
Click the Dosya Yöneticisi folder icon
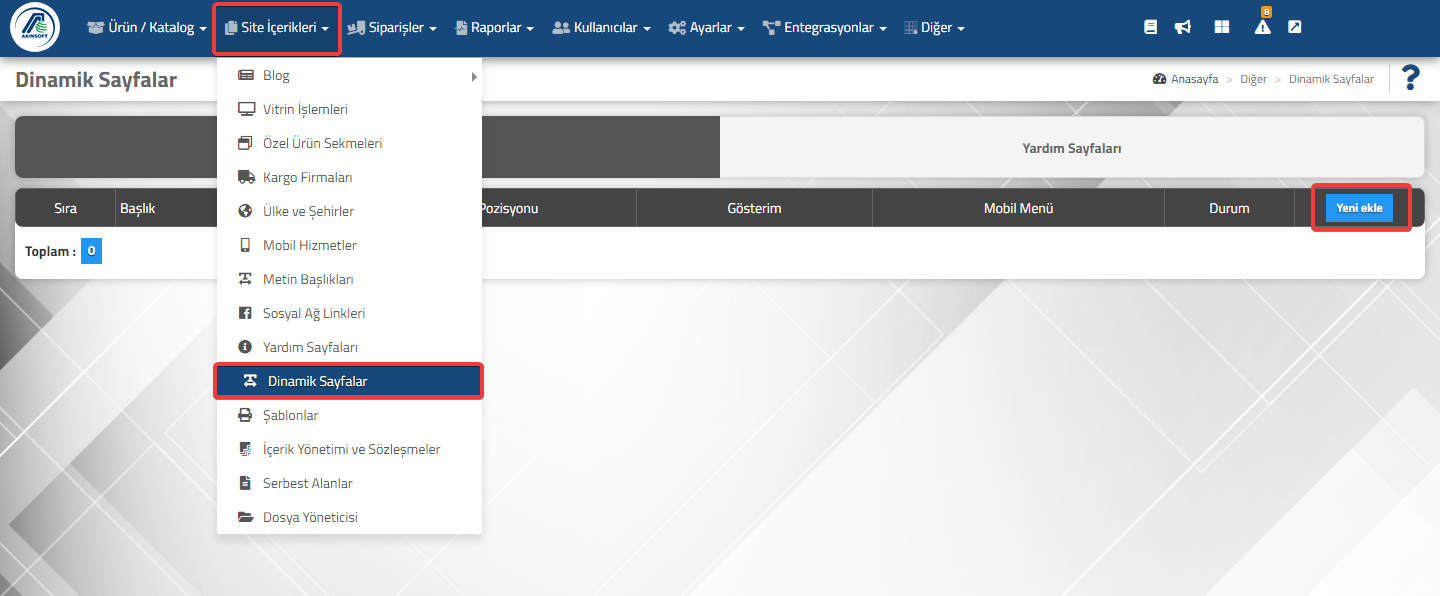pyautogui.click(x=245, y=517)
